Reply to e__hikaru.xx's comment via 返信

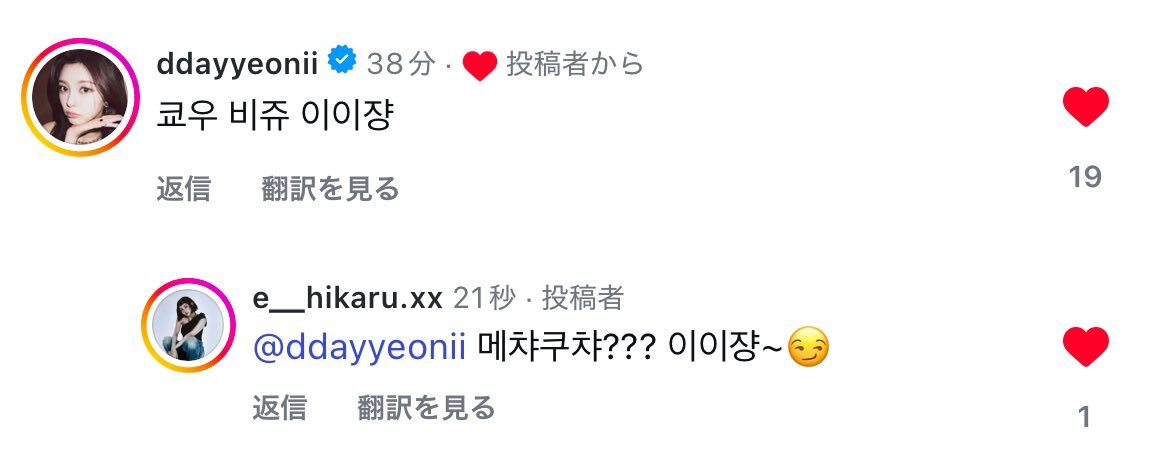click(x=279, y=408)
